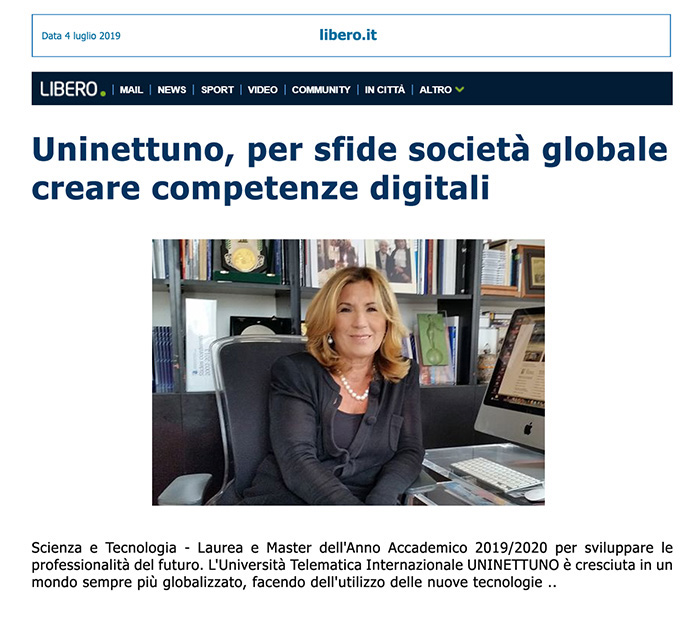Click the green chevron next to ALTRO
Viewport: 700px width, 641px height.
coord(459,90)
